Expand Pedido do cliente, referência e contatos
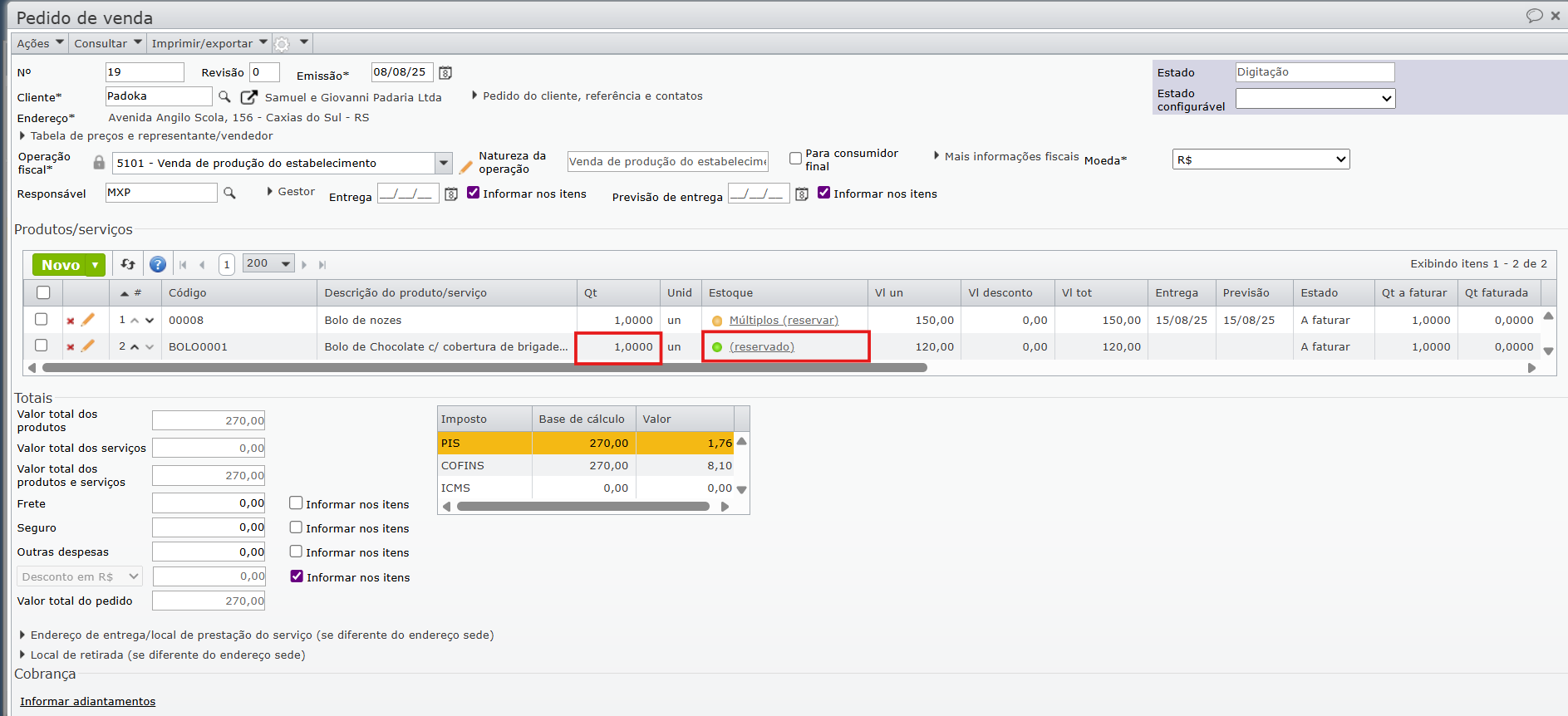Viewport: 1568px width, 716px height. 587,96
